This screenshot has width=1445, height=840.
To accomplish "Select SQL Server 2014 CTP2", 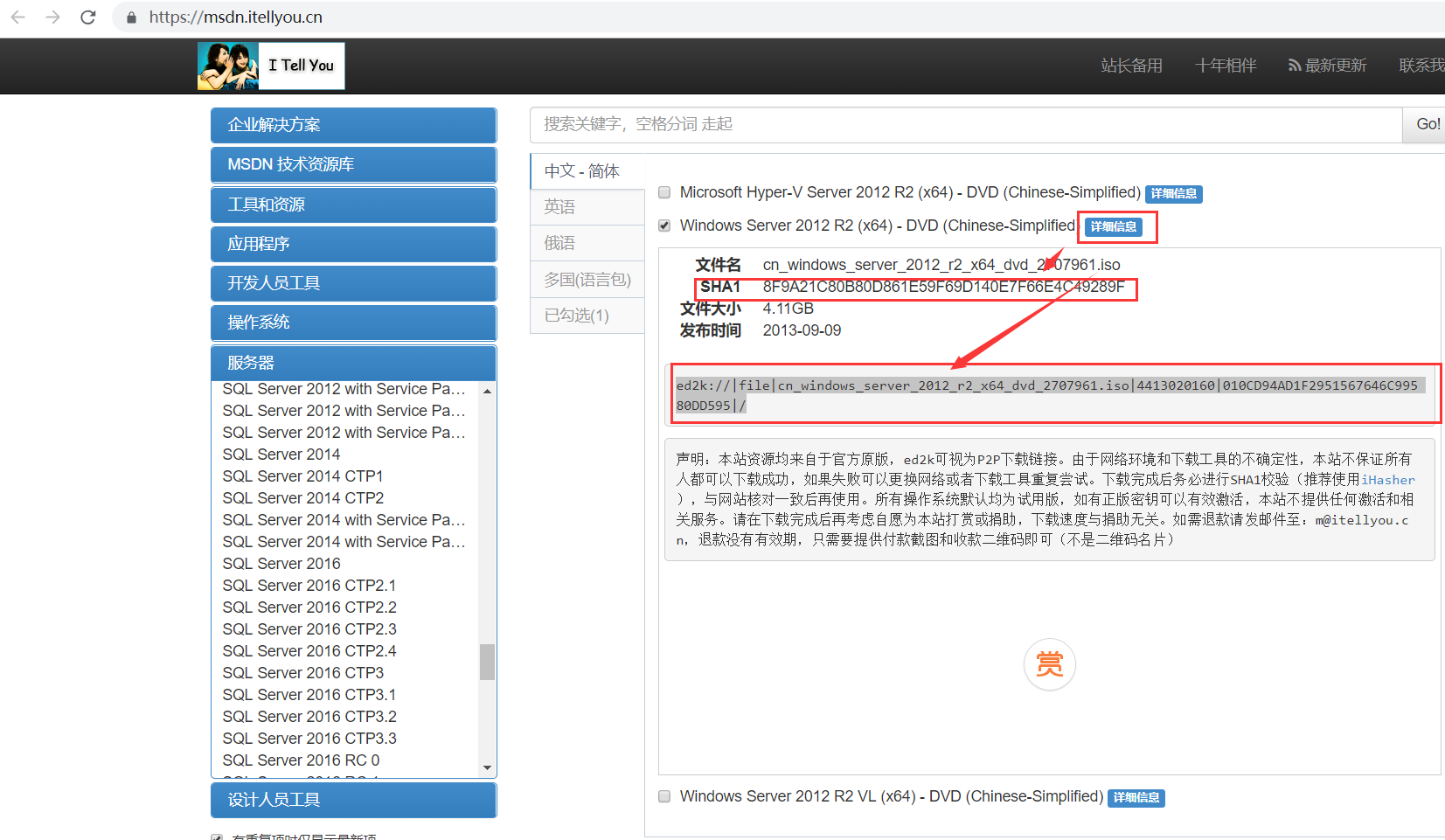I will coord(303,498).
